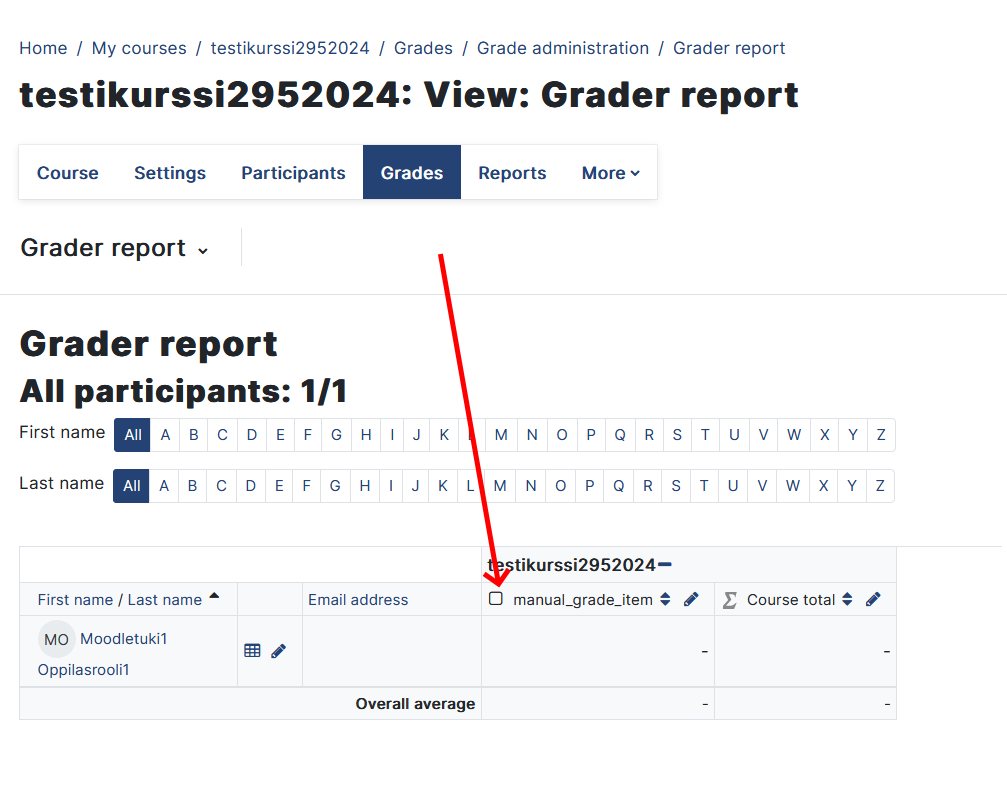Filter First name by letter W

pos(794,435)
